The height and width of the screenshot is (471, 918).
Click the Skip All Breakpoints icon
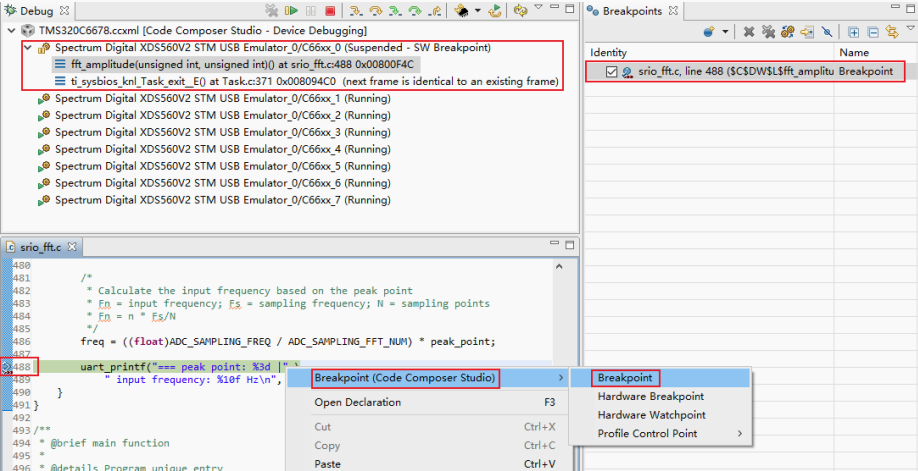[x=827, y=32]
